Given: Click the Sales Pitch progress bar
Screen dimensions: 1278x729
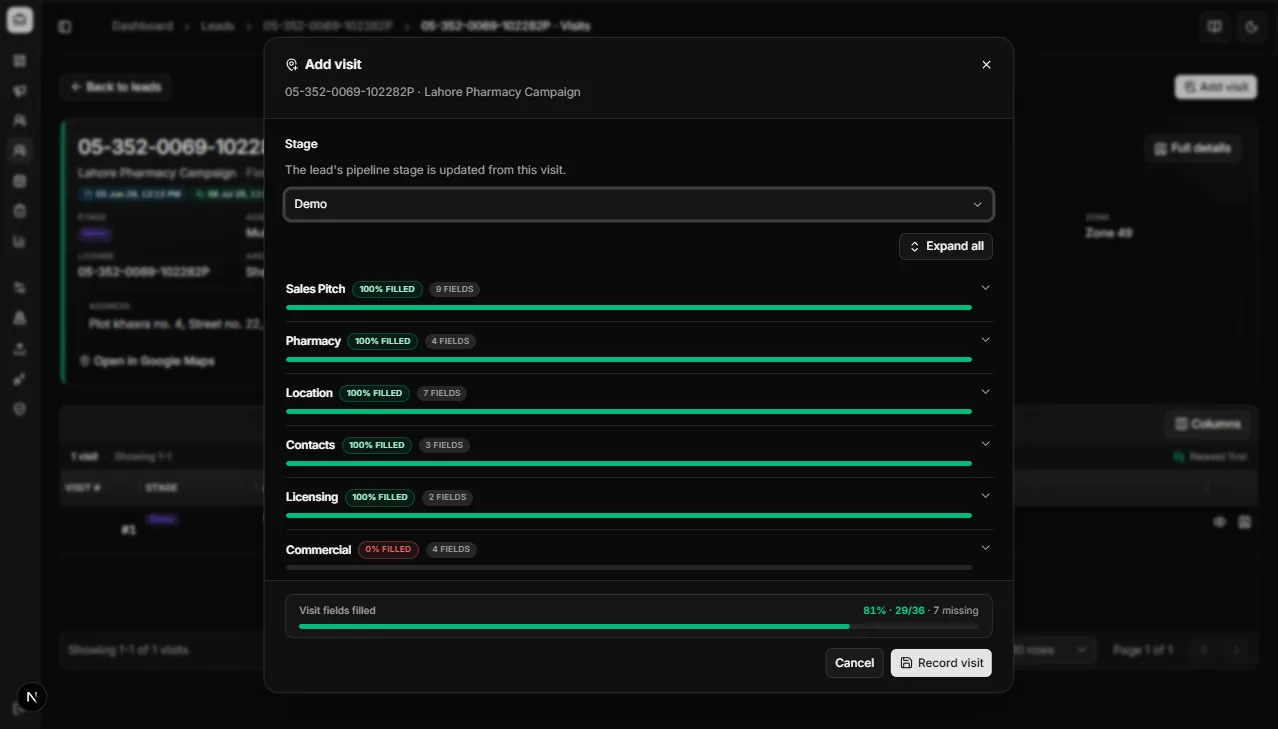Looking at the screenshot, I should click(628, 307).
